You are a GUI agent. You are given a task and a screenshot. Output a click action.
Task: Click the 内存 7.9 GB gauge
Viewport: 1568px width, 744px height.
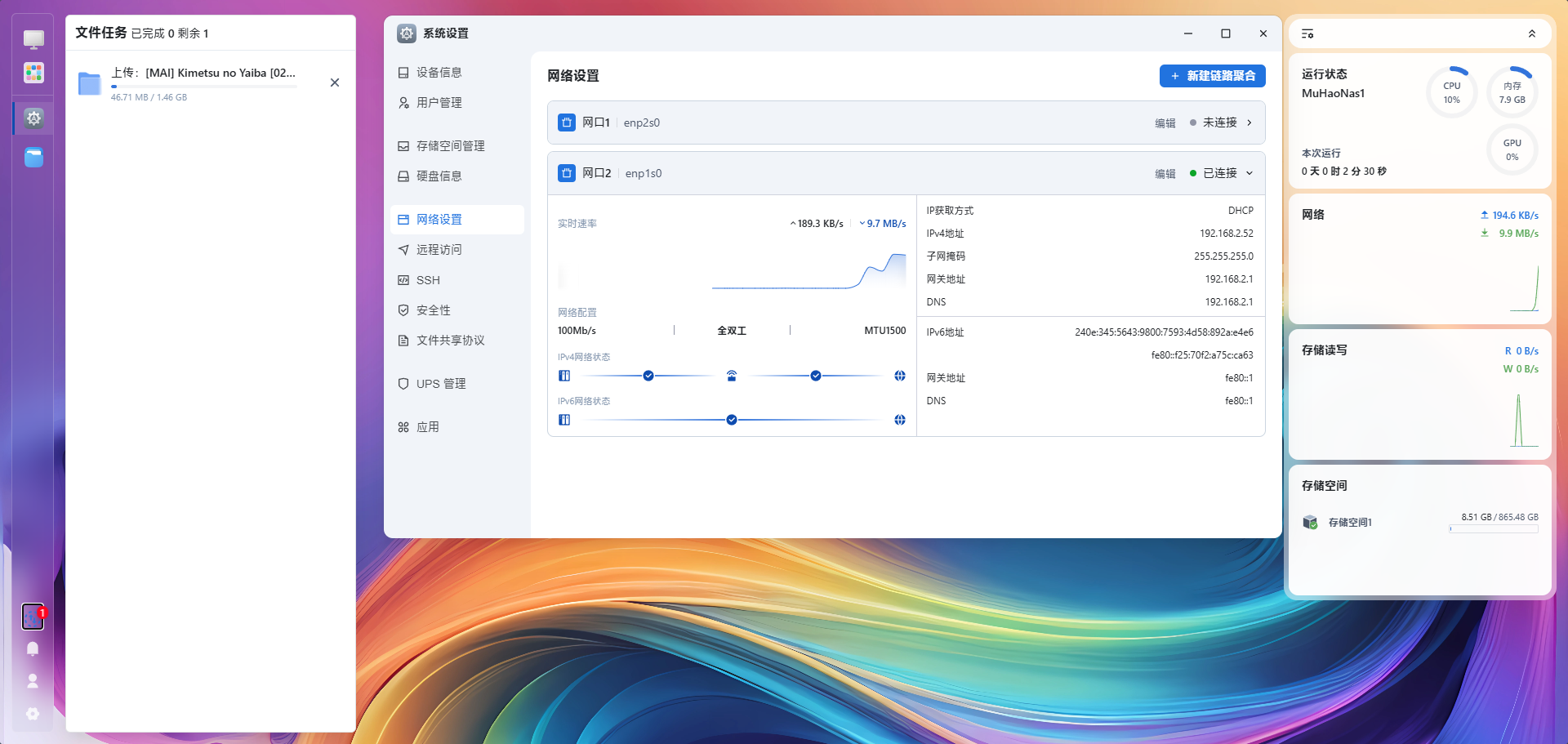pyautogui.click(x=1512, y=92)
